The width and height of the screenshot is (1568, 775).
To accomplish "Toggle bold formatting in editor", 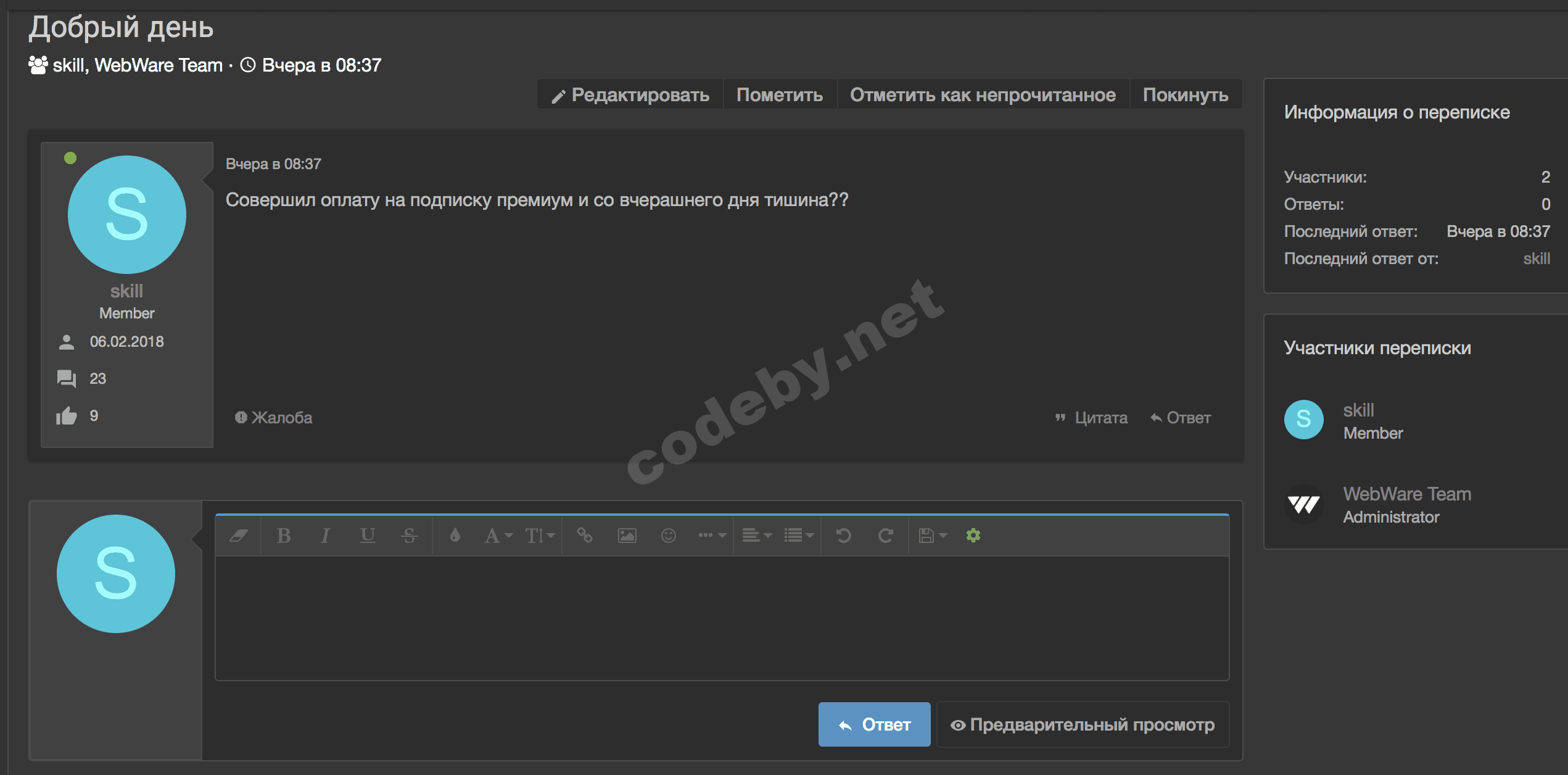I will click(x=284, y=536).
